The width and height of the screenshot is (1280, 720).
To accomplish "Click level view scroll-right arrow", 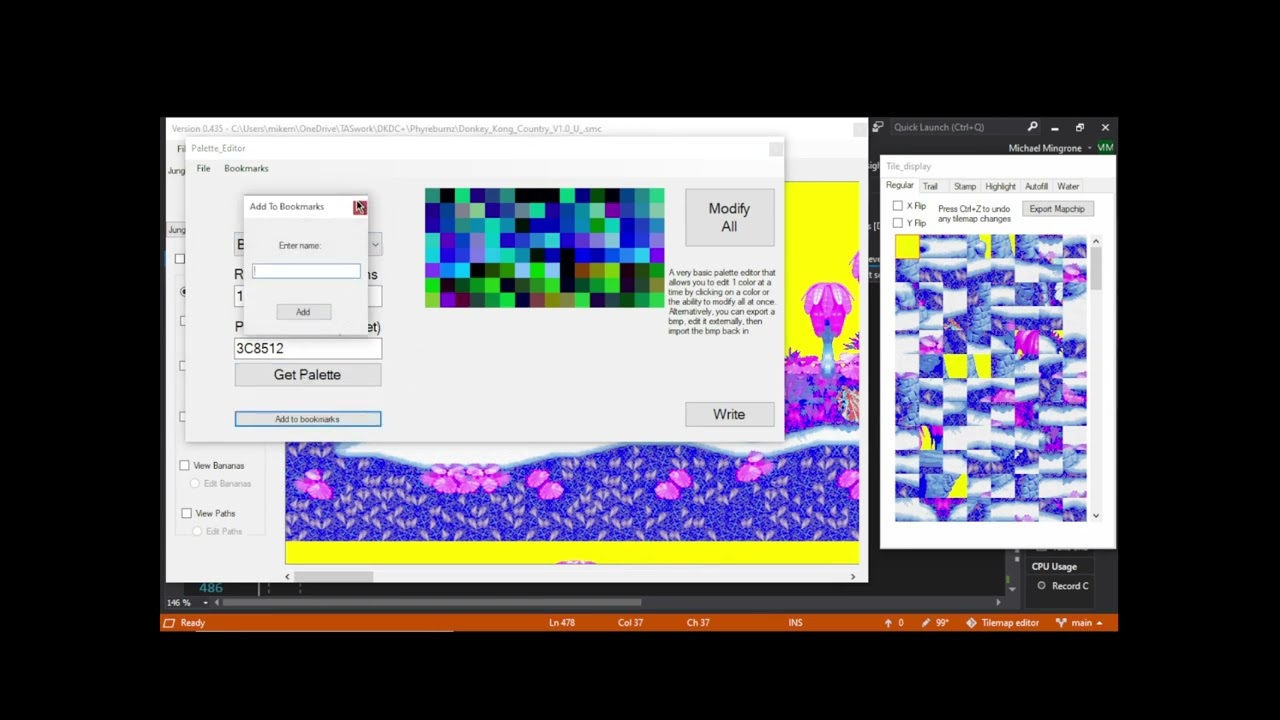I will [x=853, y=576].
